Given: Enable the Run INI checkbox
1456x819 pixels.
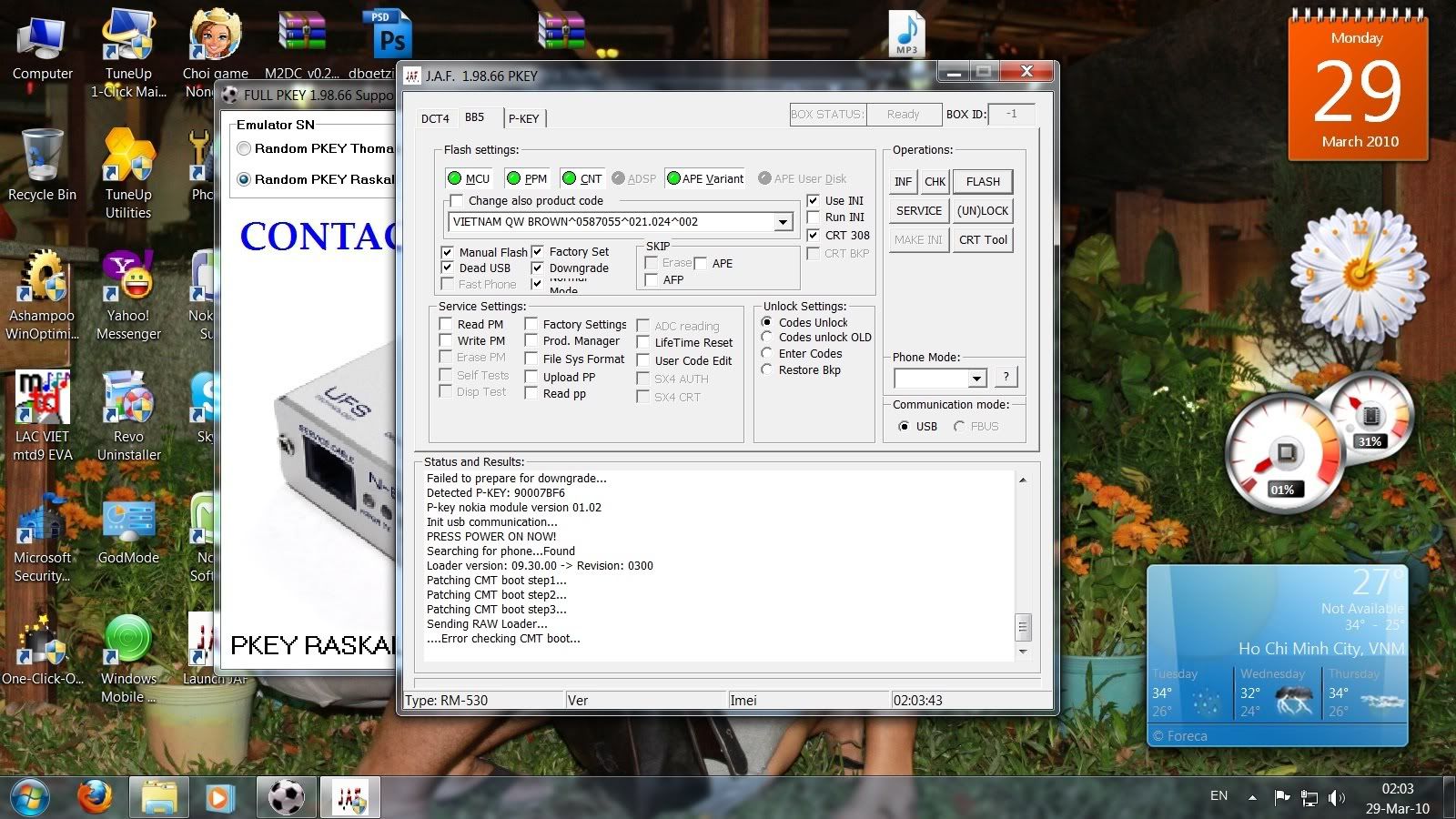Looking at the screenshot, I should coord(813,217).
